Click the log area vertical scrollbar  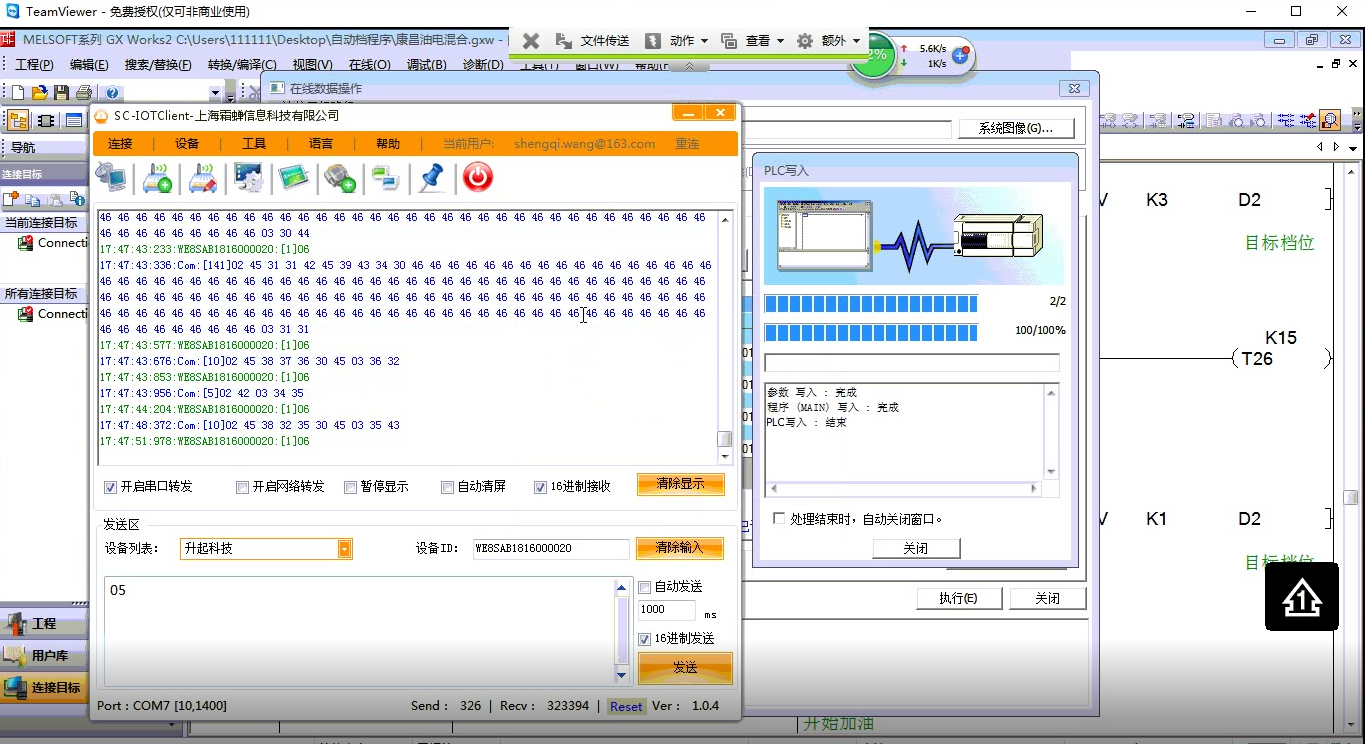[x=725, y=336]
